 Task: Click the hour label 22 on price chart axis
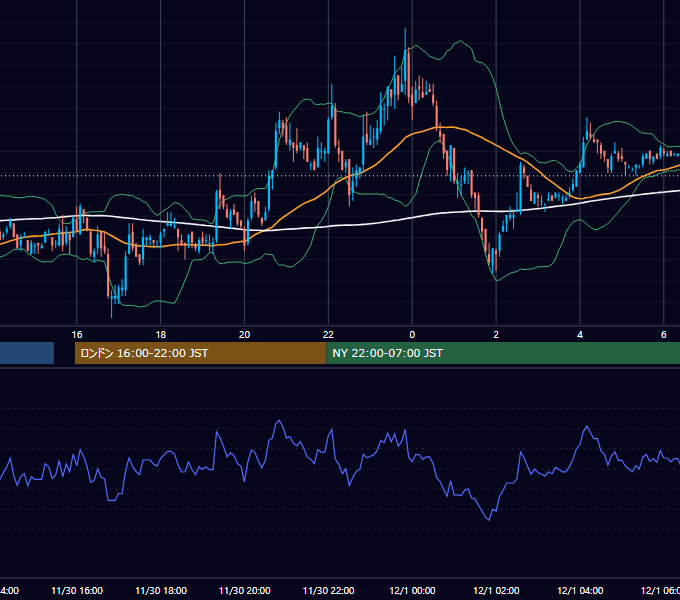[328, 335]
